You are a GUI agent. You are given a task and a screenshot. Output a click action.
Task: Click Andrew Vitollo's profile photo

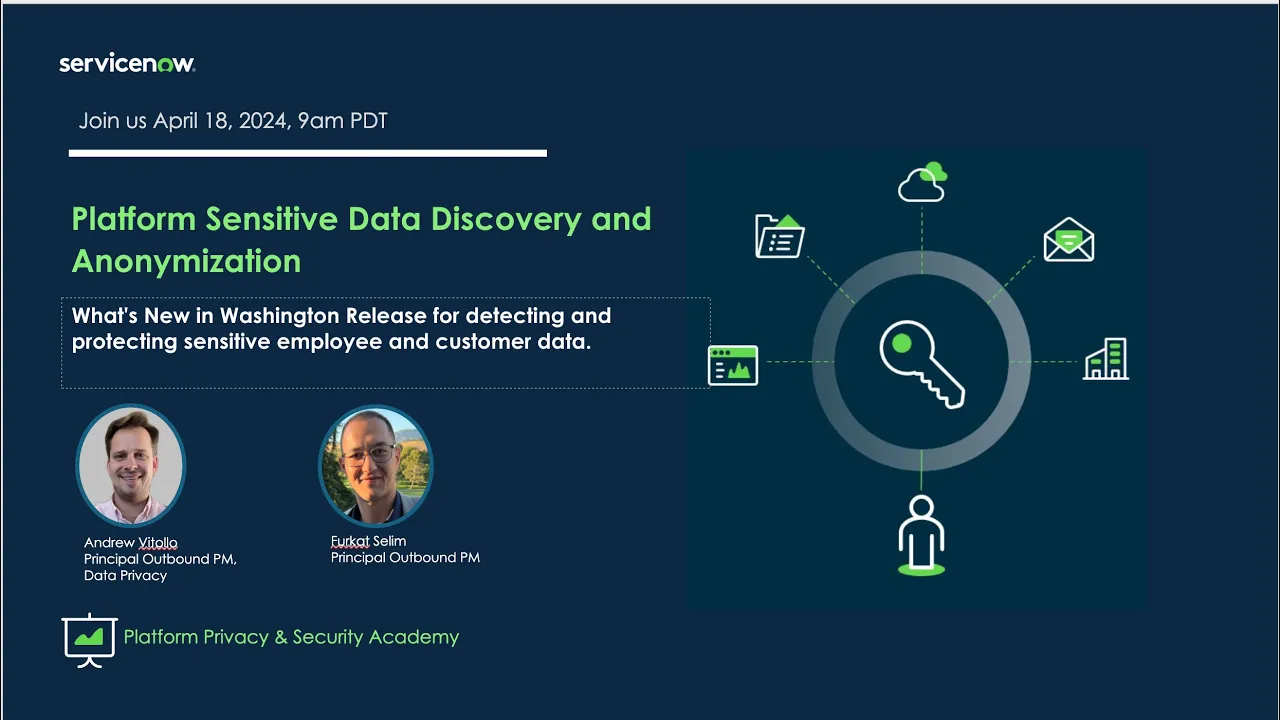click(131, 464)
